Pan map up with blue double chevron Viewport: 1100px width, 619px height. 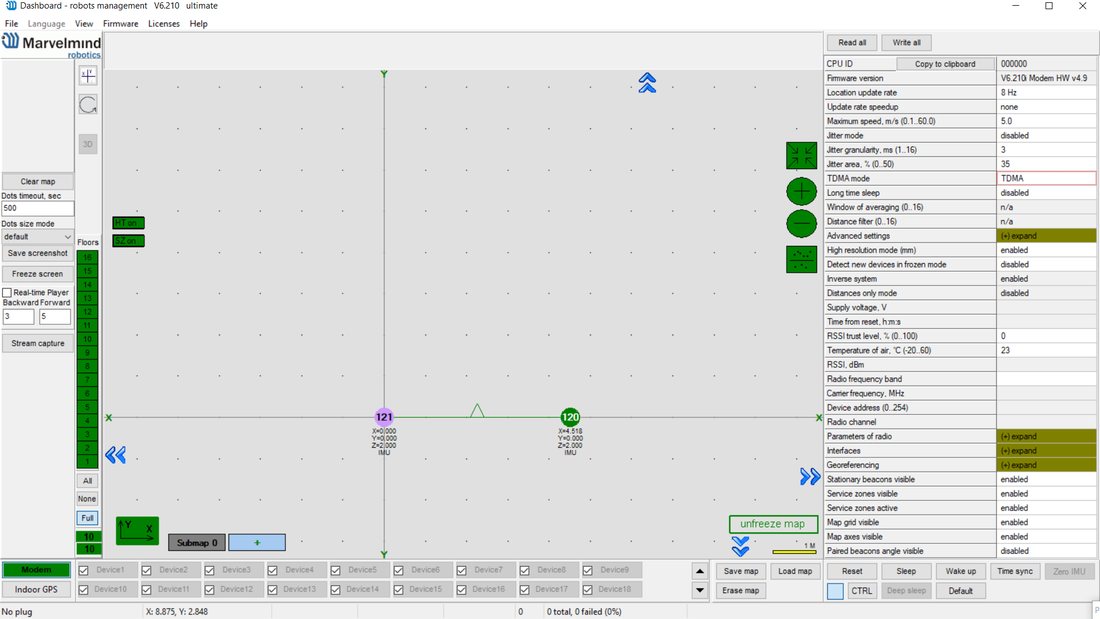coord(648,83)
